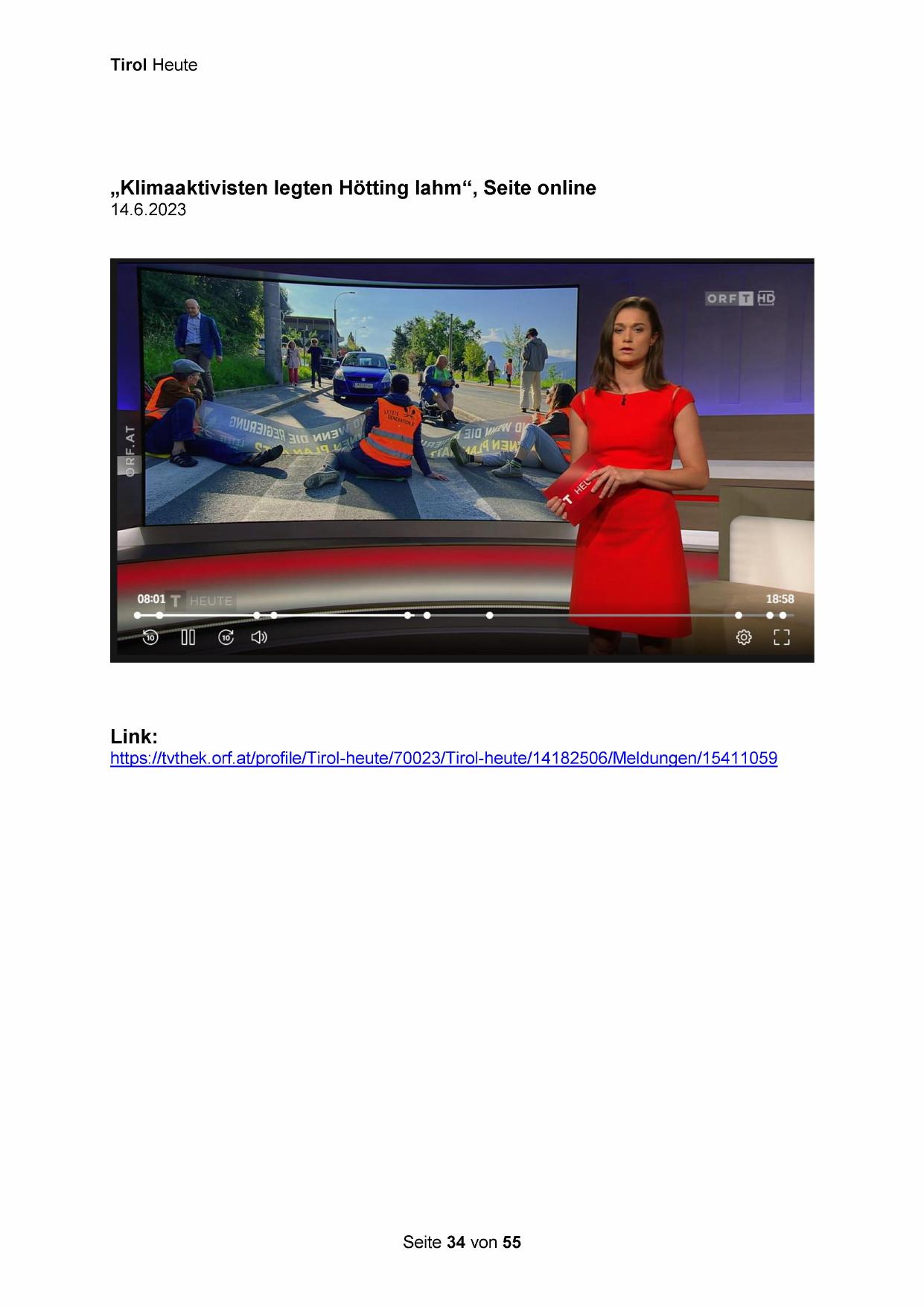
Task: Rewind the video by 10 seconds
Action: coord(150,637)
